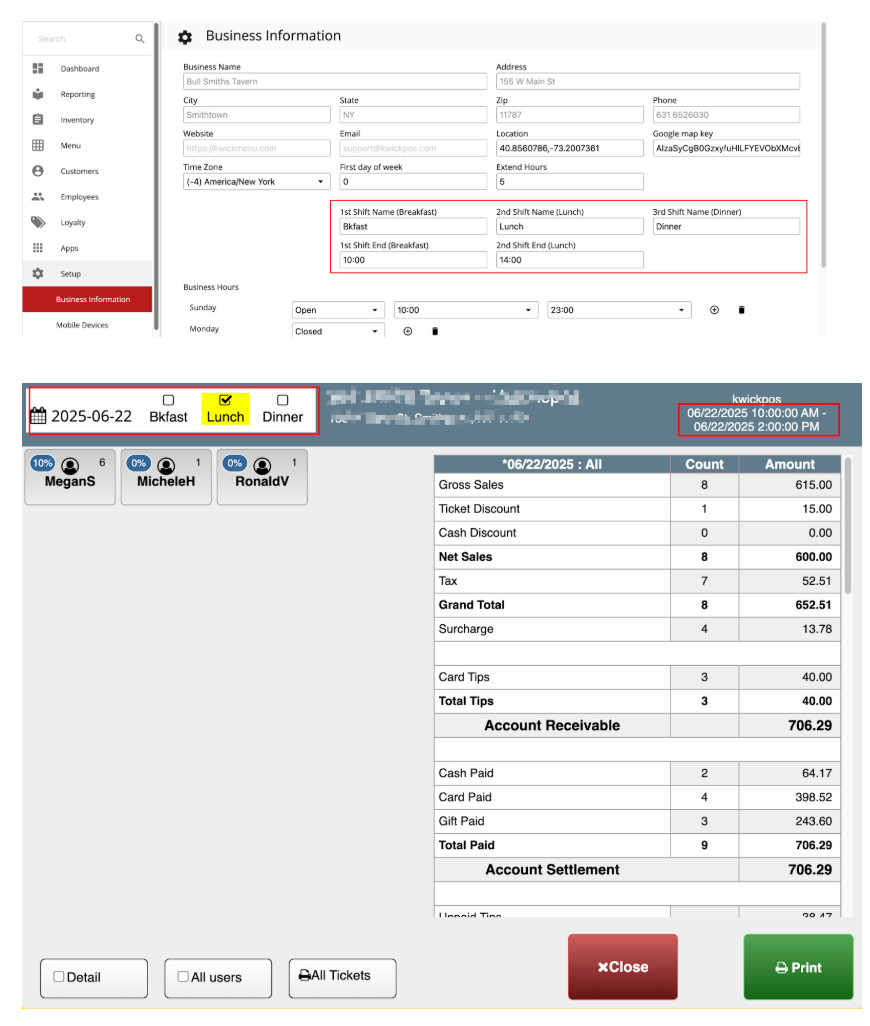
Task: Click the Account Receivable row
Action: click(x=637, y=725)
